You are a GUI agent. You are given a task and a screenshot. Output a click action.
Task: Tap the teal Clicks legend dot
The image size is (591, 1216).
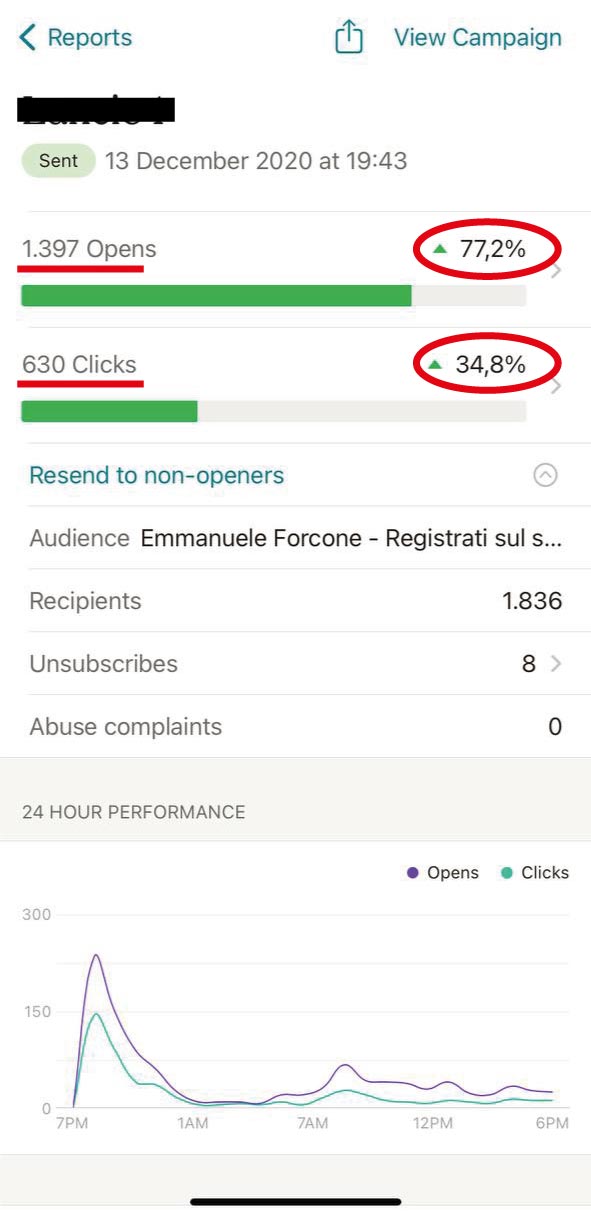coord(507,873)
